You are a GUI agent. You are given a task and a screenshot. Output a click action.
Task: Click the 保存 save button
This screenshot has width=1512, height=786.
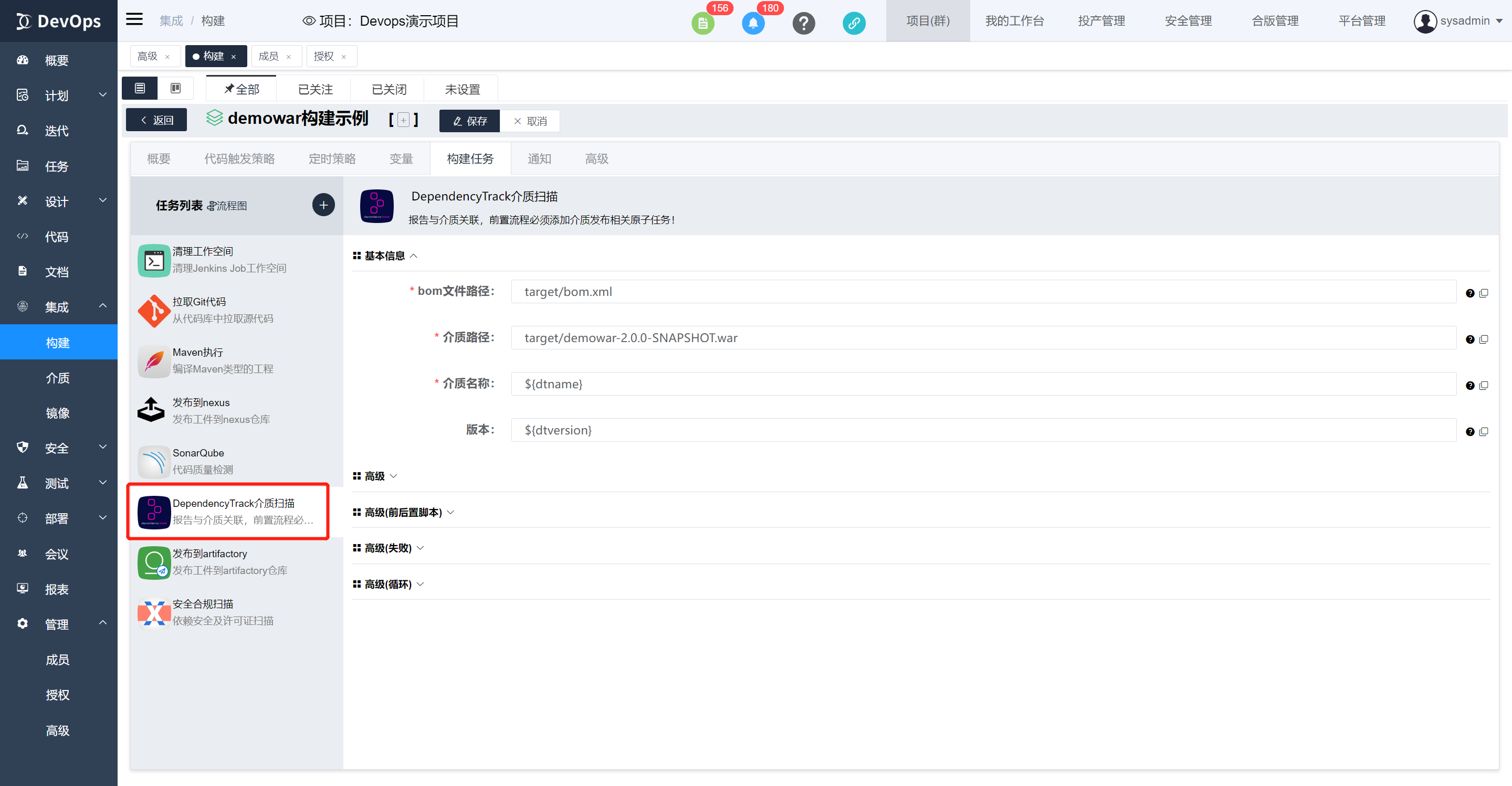point(469,121)
